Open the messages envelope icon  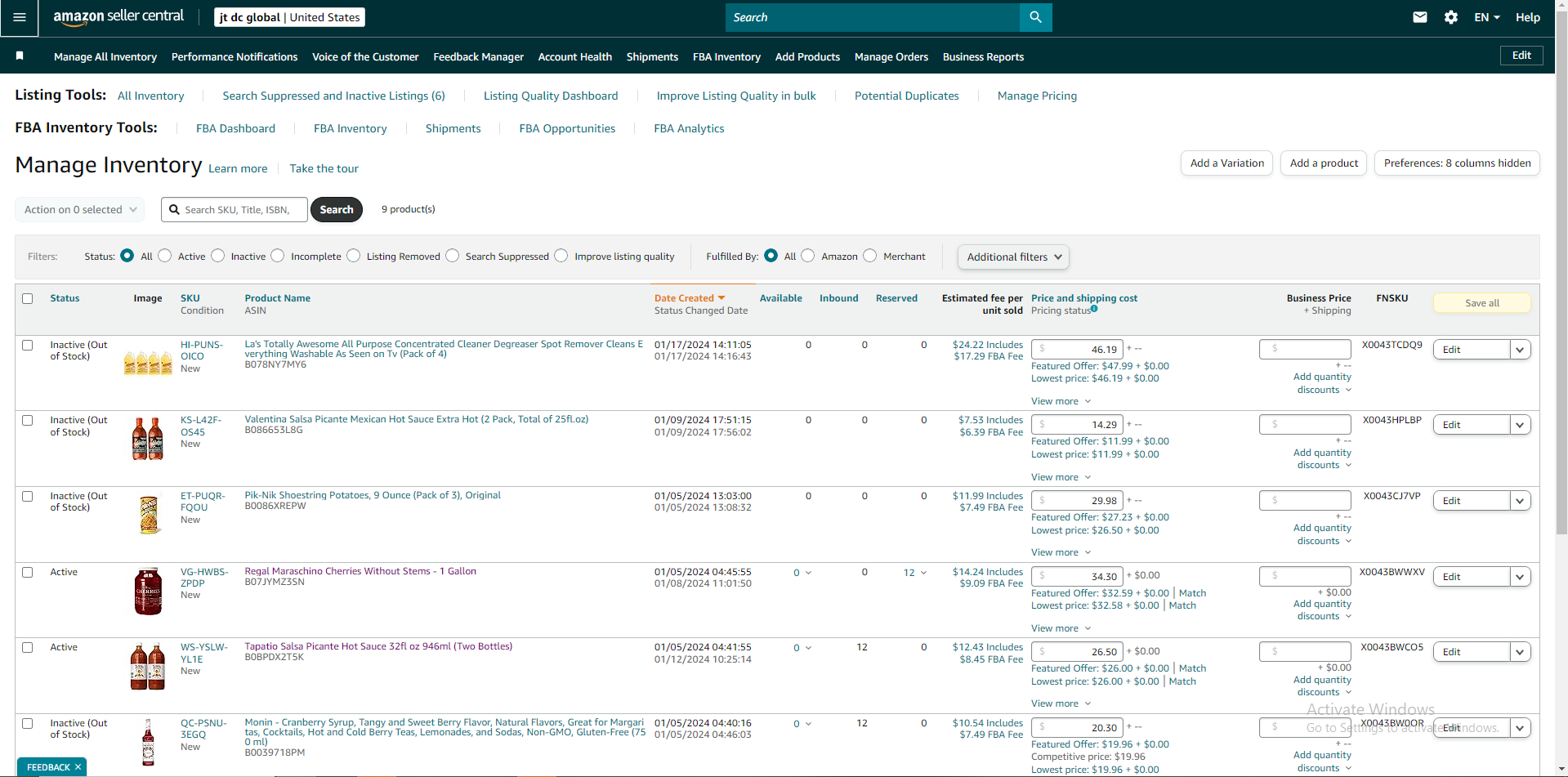coord(1420,17)
